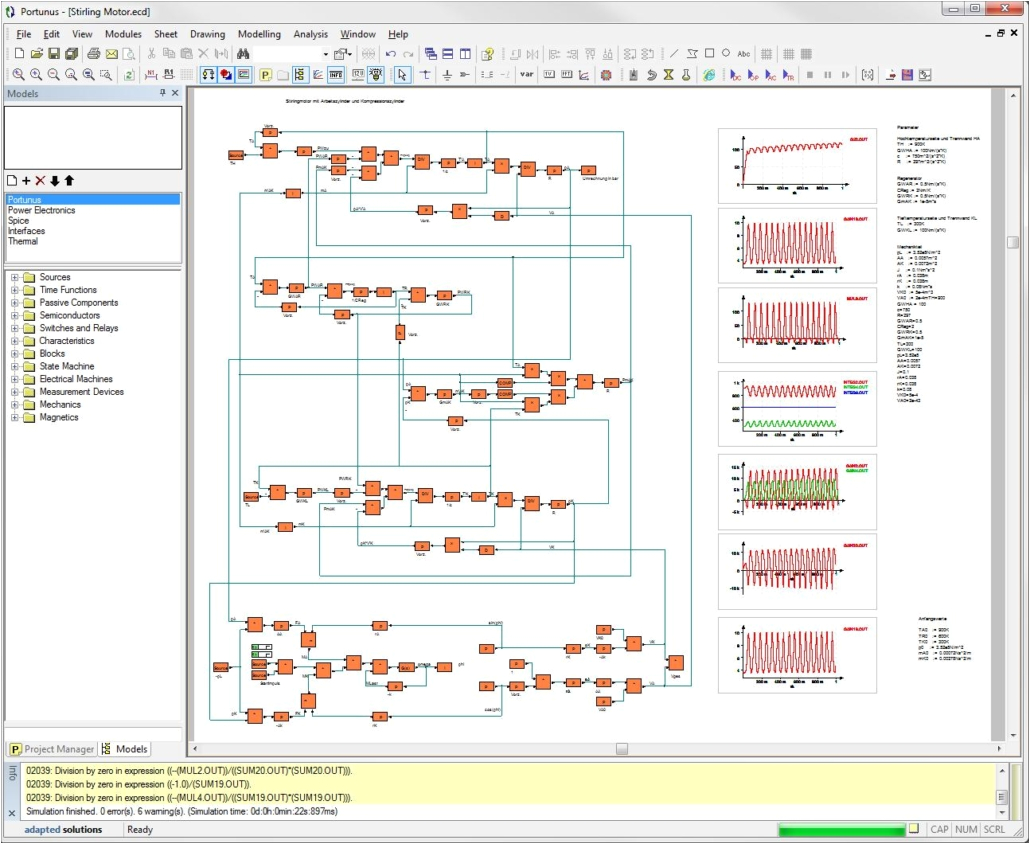The width and height of the screenshot is (1030, 844).
Task: Open the Analysis menu
Action: tap(311, 33)
